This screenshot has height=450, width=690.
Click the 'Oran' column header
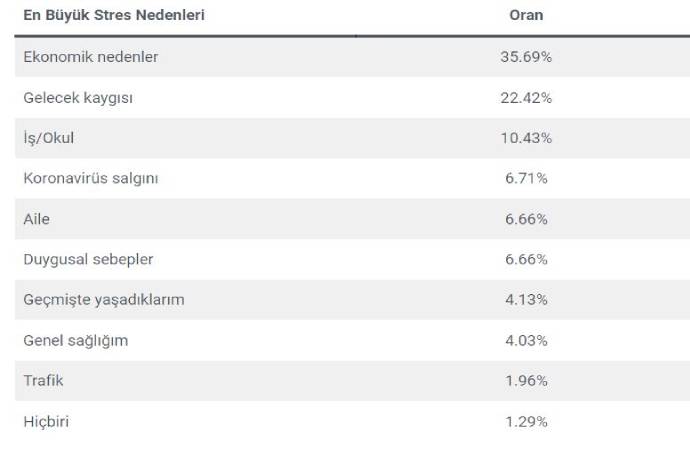(526, 16)
